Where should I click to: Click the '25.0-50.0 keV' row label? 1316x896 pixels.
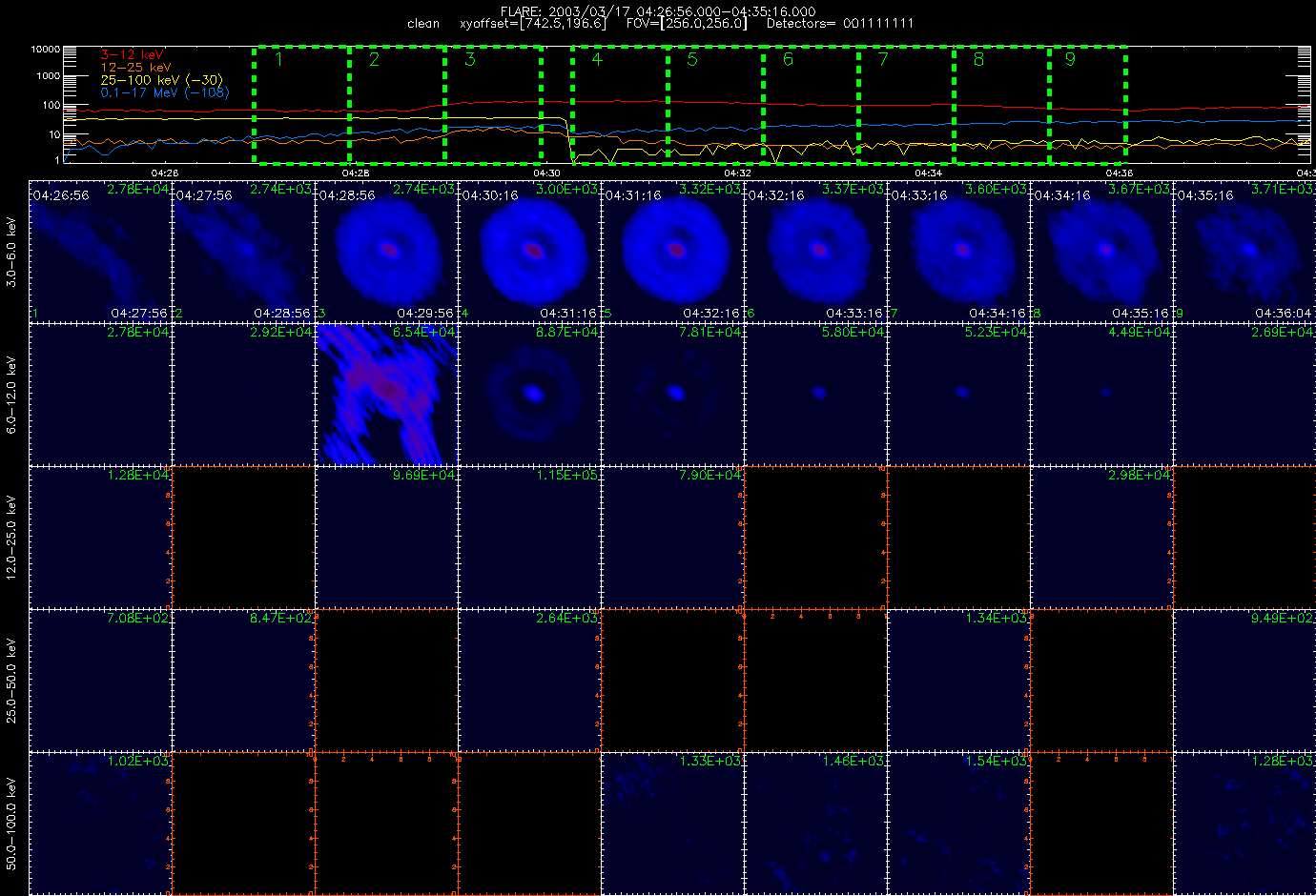11,681
